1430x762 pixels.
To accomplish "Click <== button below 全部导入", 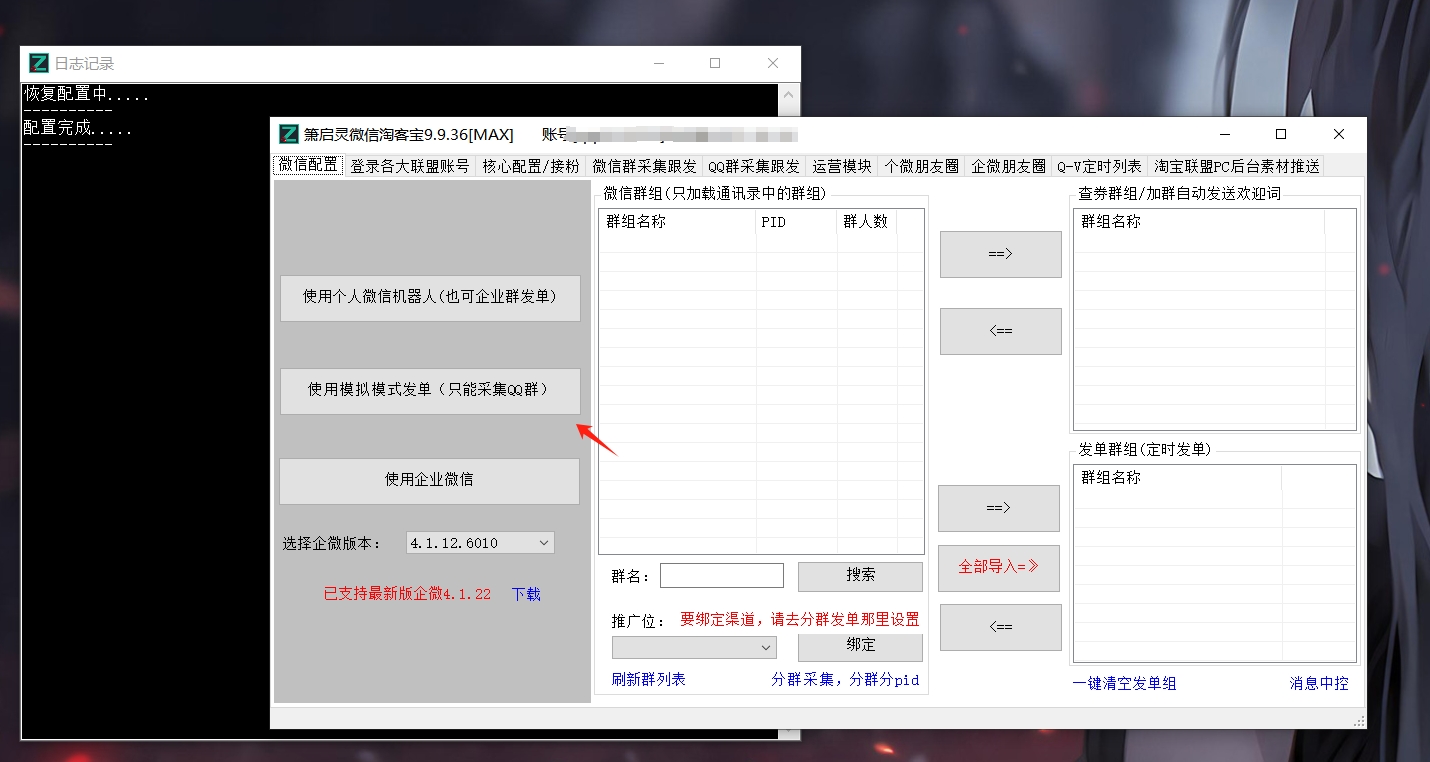I will pos(1000,627).
